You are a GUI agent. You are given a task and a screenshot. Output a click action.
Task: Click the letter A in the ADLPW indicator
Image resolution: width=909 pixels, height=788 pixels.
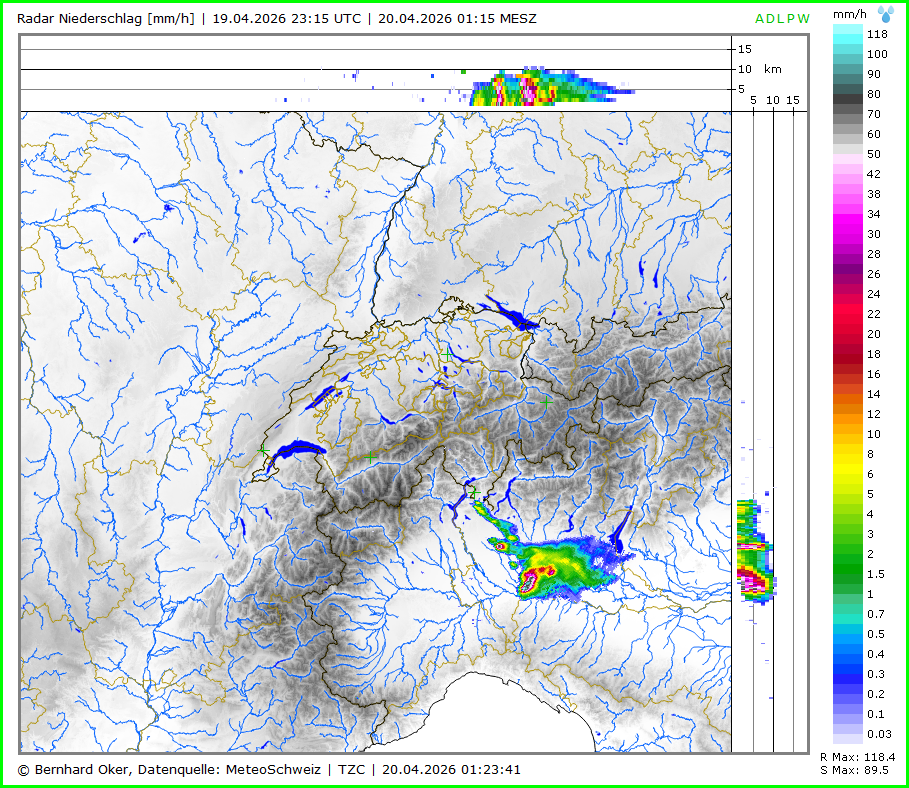pyautogui.click(x=760, y=18)
